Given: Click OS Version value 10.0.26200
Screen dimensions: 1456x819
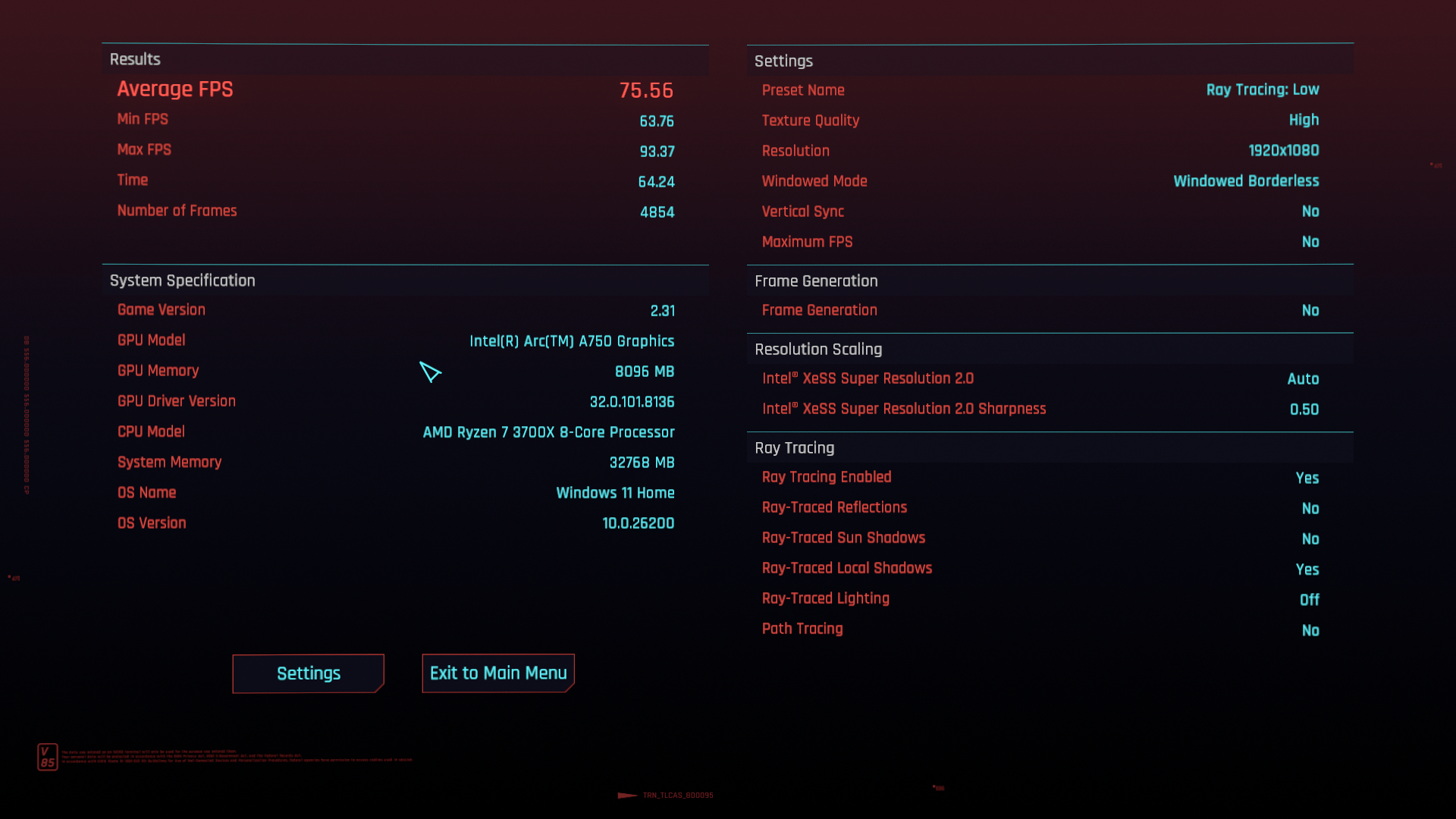Looking at the screenshot, I should 639,523.
